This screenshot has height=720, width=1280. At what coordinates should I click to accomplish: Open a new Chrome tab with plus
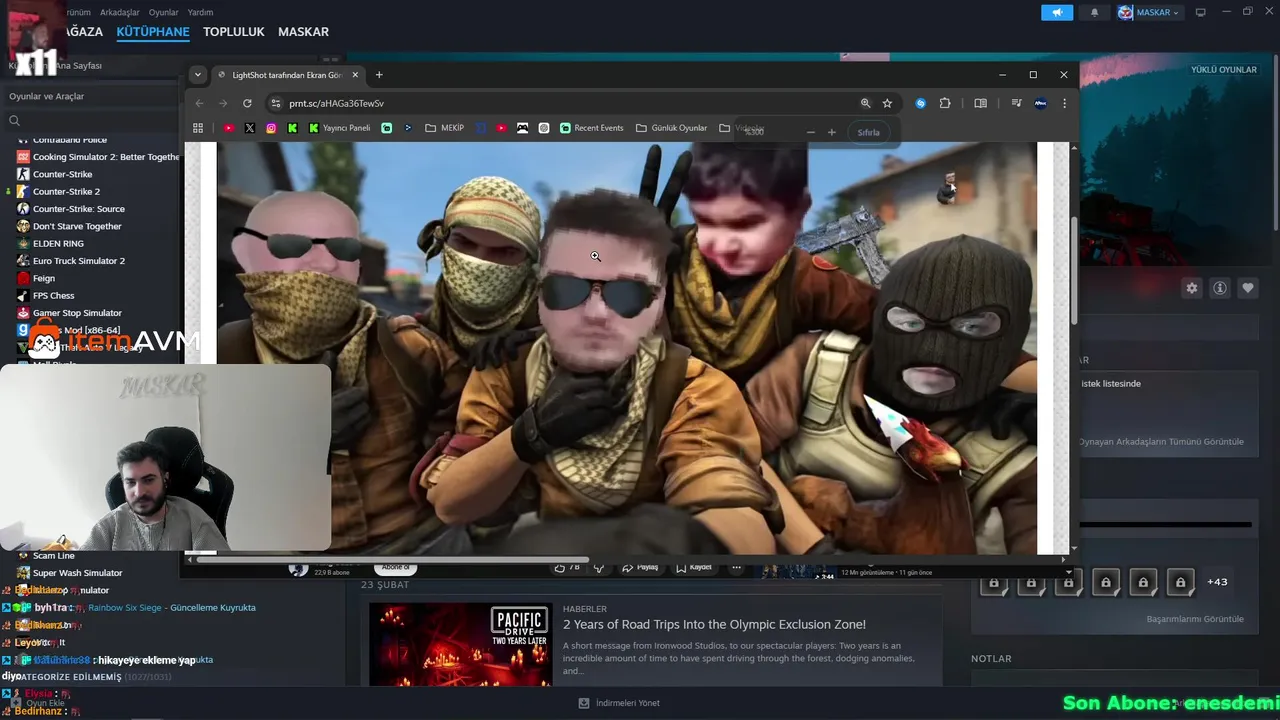point(379,75)
